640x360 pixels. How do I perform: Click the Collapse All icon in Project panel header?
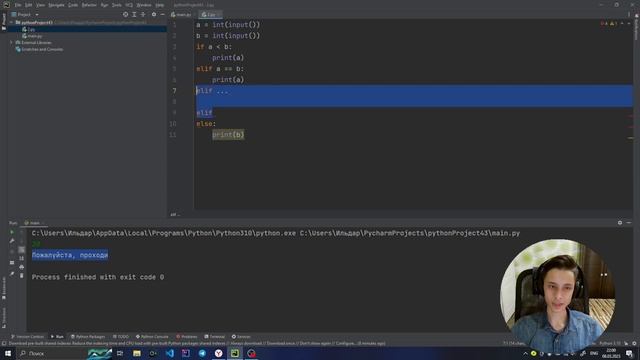tap(143, 14)
